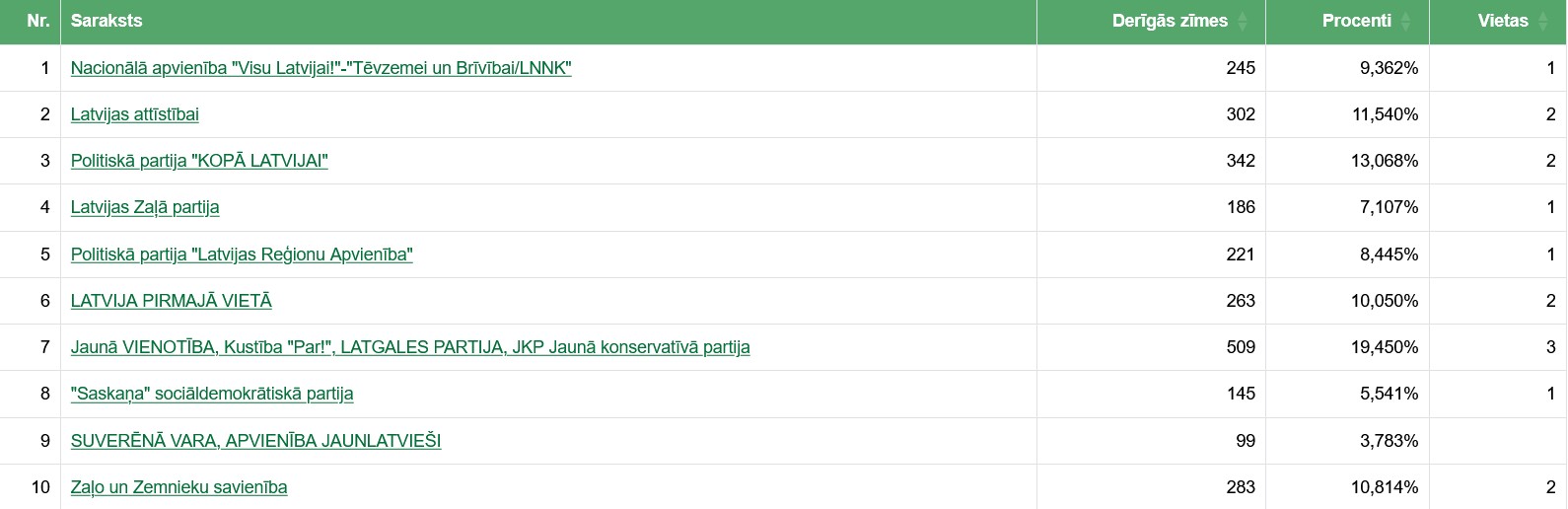The width and height of the screenshot is (1568, 509).
Task: Sort table by Procenti header text
Action: (x=1356, y=21)
